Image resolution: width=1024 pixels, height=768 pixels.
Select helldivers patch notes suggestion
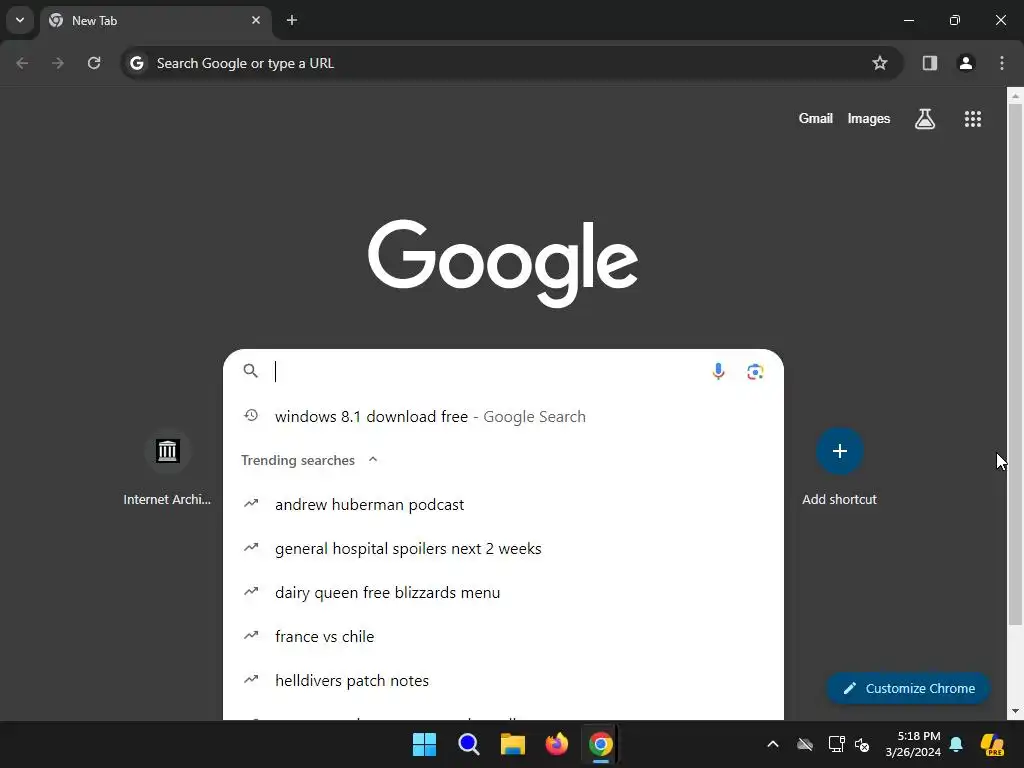coord(503,680)
